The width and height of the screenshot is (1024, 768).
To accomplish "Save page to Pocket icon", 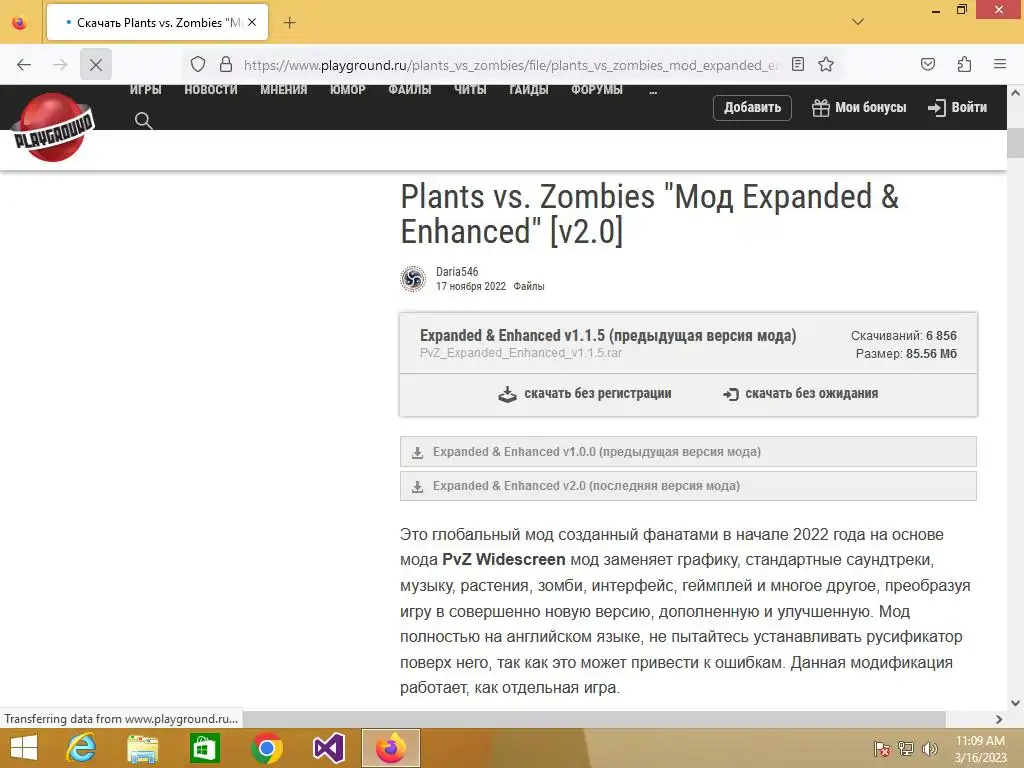I will [927, 64].
